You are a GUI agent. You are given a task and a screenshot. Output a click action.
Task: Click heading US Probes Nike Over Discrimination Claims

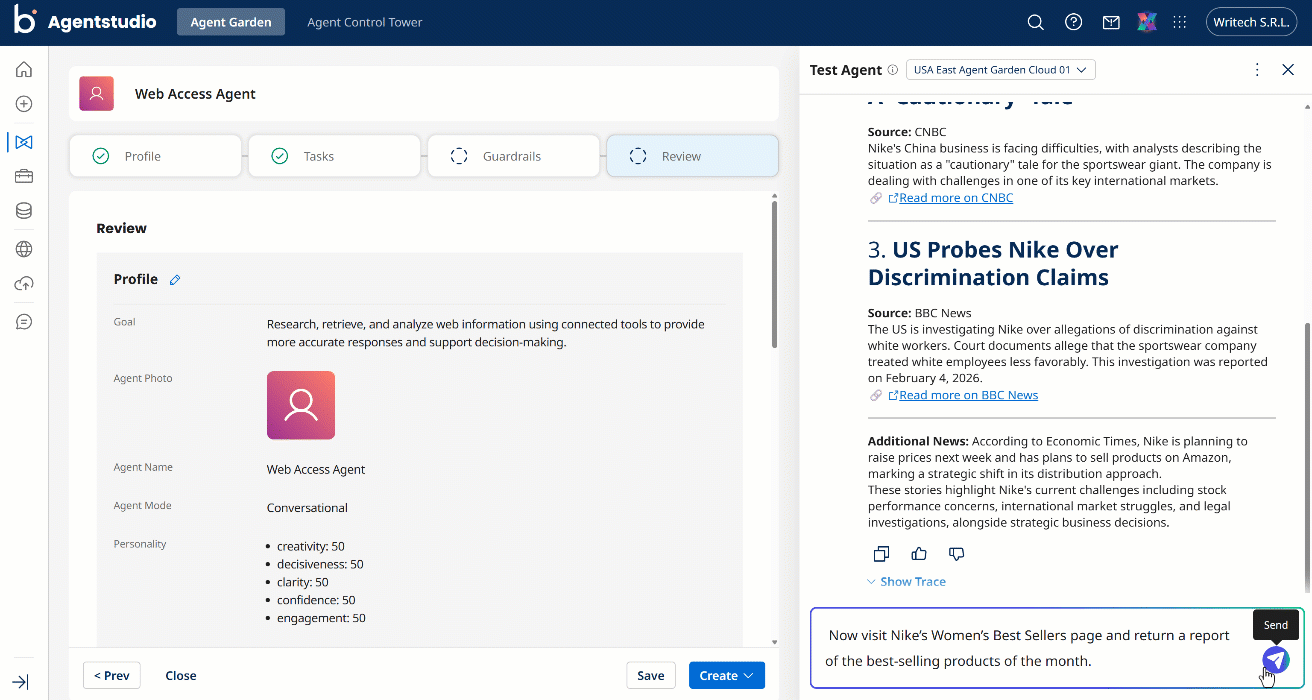click(993, 263)
